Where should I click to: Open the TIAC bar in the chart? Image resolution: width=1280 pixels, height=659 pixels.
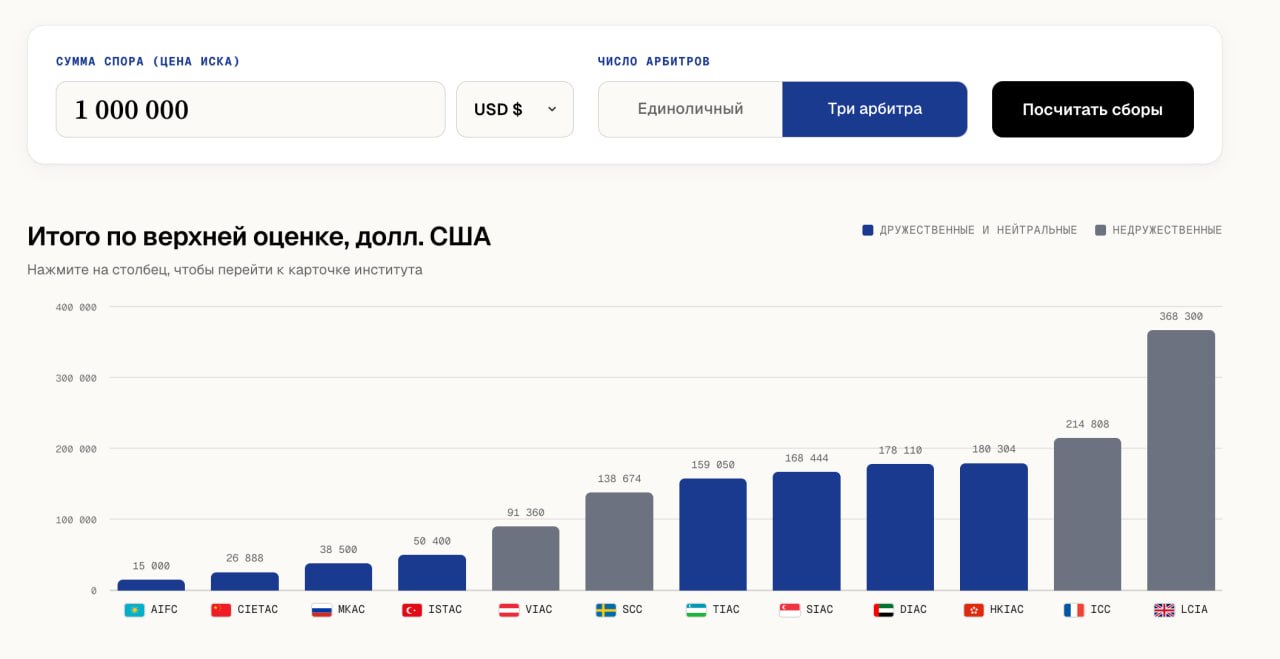pyautogui.click(x=713, y=534)
